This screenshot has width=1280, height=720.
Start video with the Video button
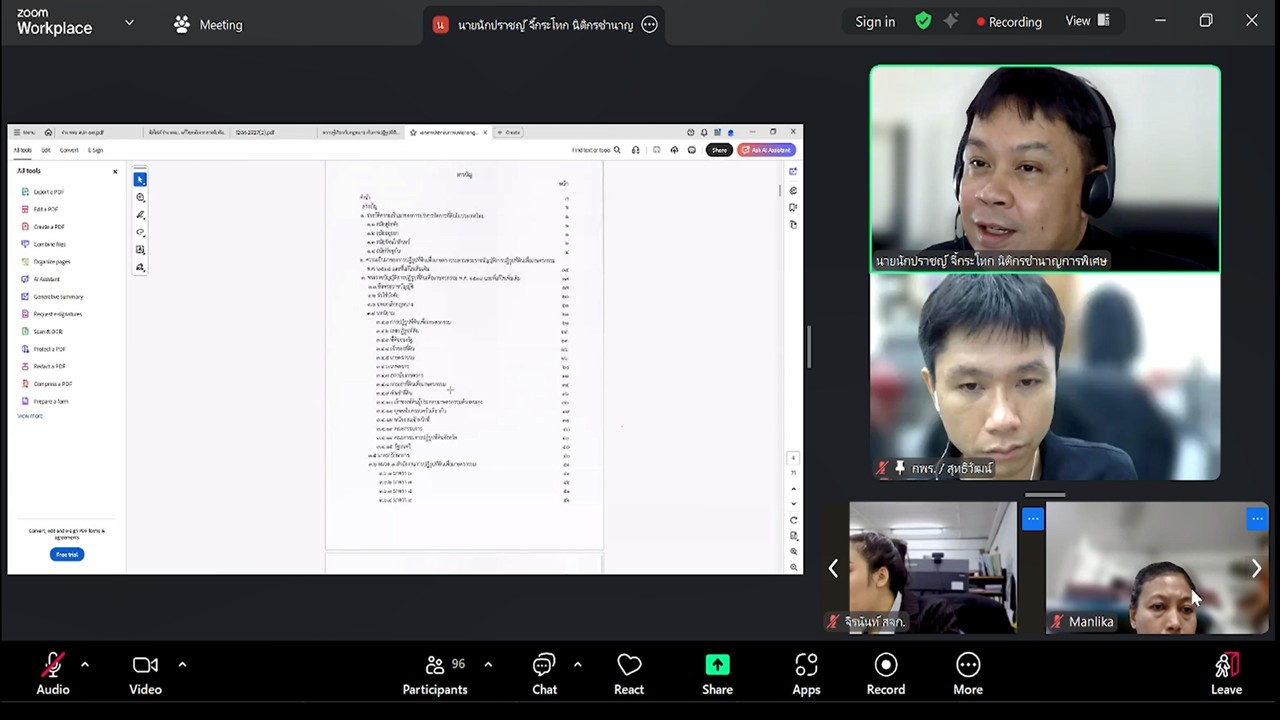coord(145,674)
